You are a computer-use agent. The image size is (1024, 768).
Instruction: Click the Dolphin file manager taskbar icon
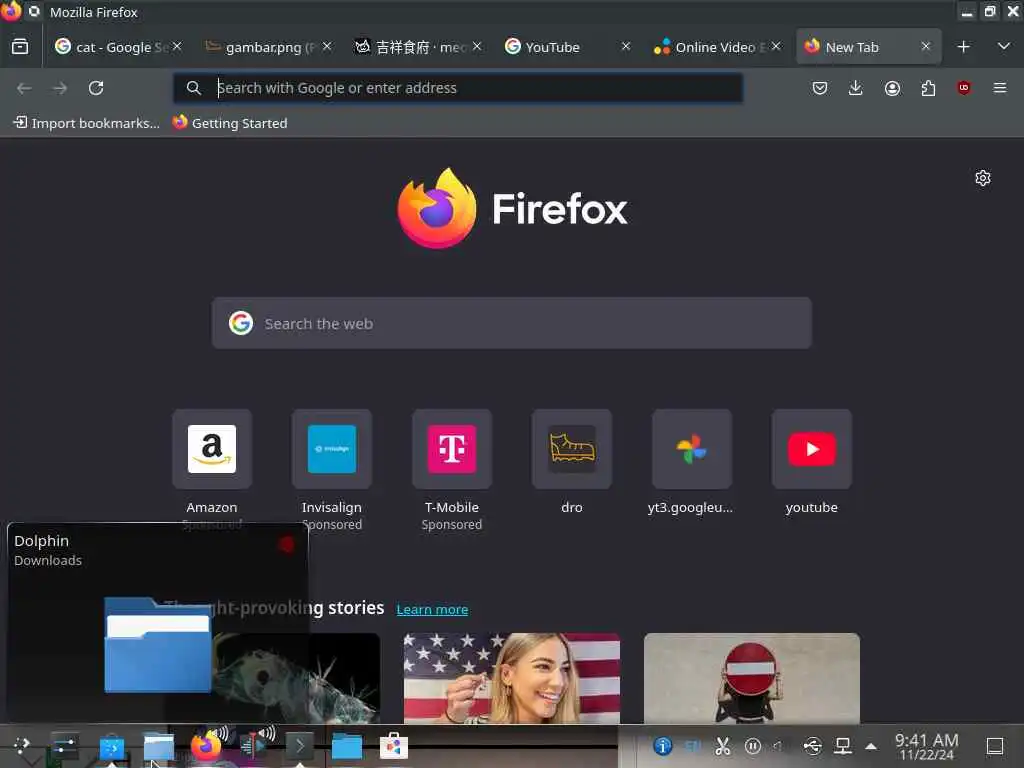pyautogui.click(x=159, y=746)
